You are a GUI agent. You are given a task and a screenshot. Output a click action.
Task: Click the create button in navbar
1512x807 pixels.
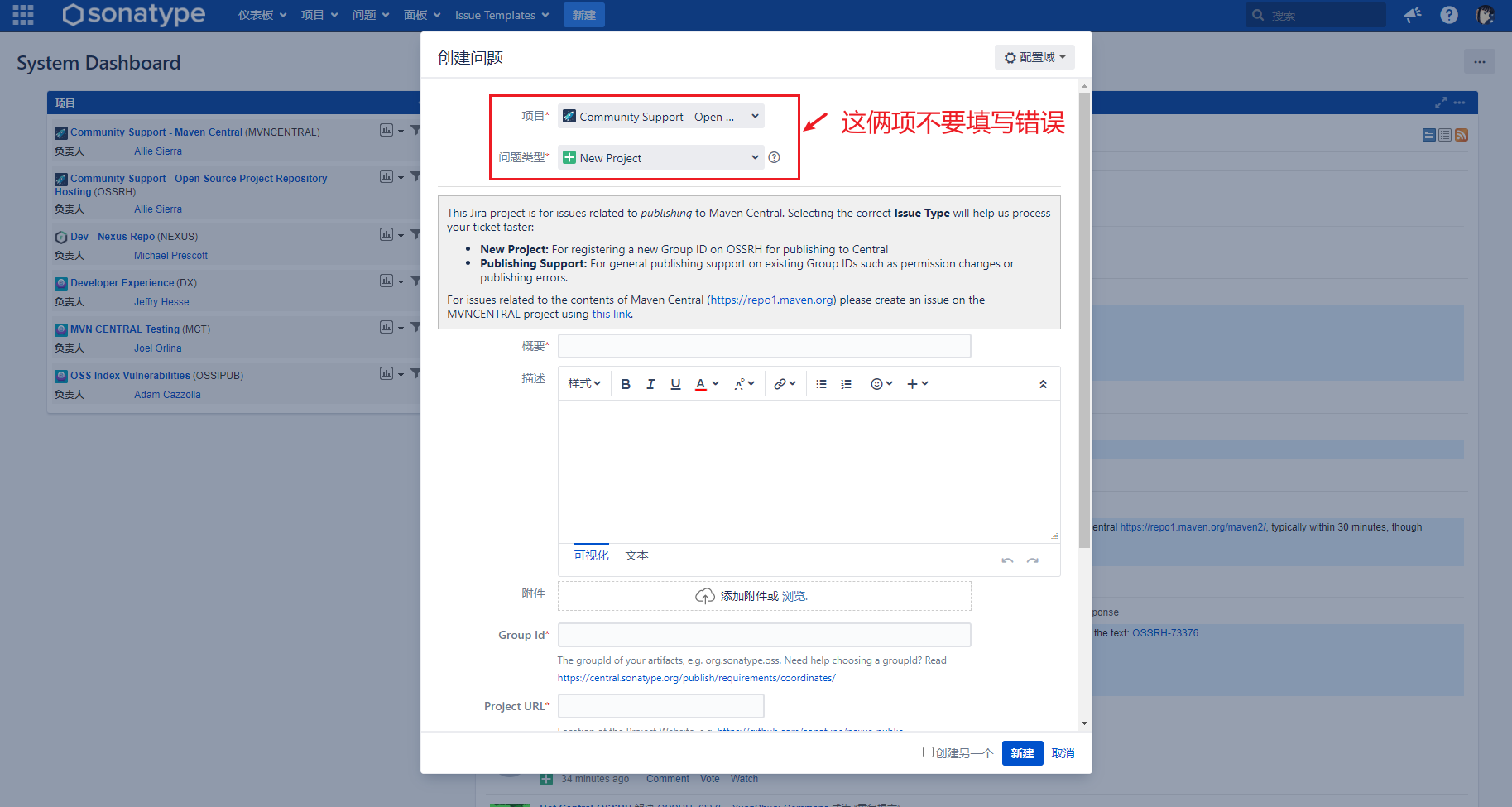click(x=584, y=15)
